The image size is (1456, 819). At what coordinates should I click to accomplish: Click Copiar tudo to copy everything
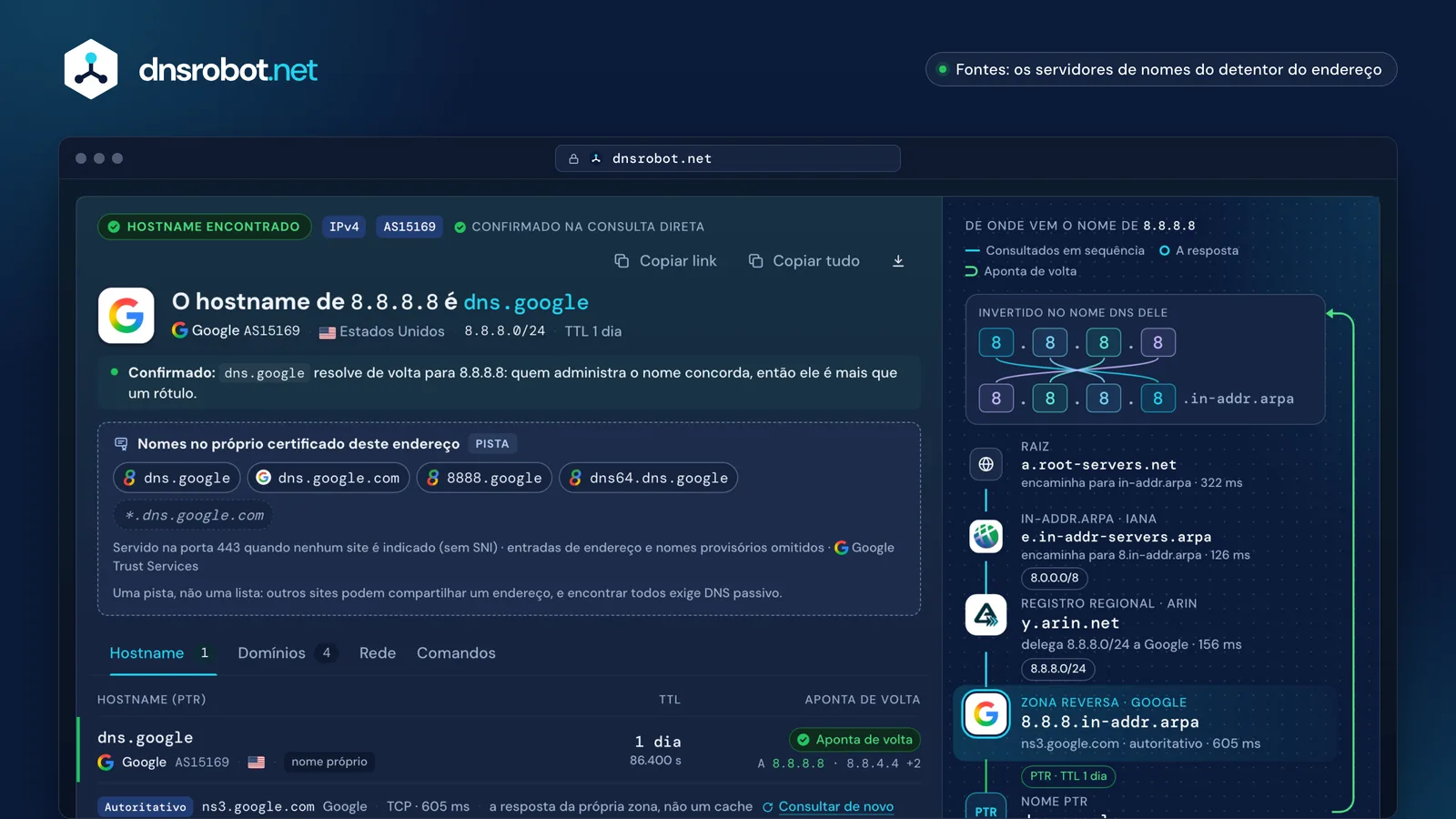tap(804, 261)
